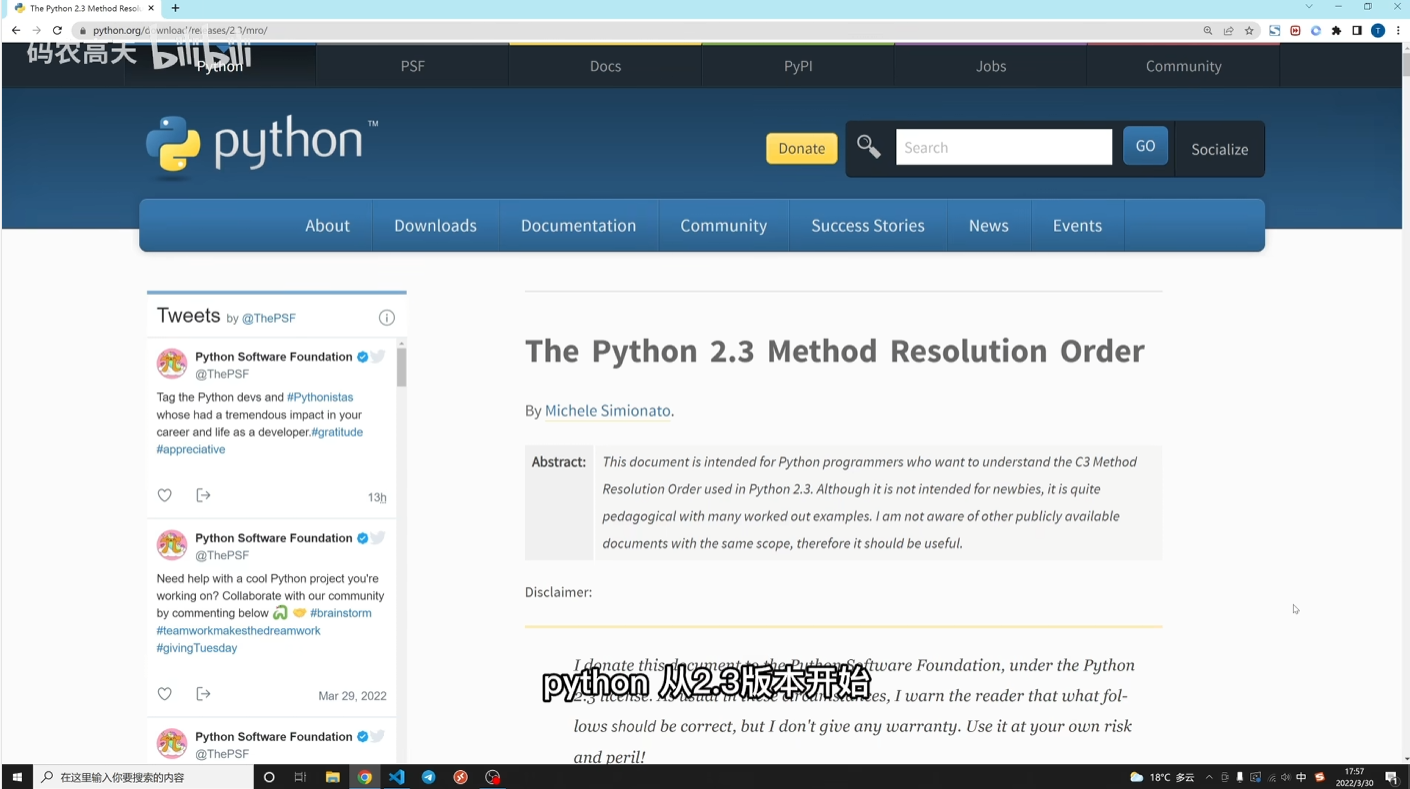The image size is (1410, 789).
Task: Open Twitter info icon in Tweets widget
Action: [387, 318]
